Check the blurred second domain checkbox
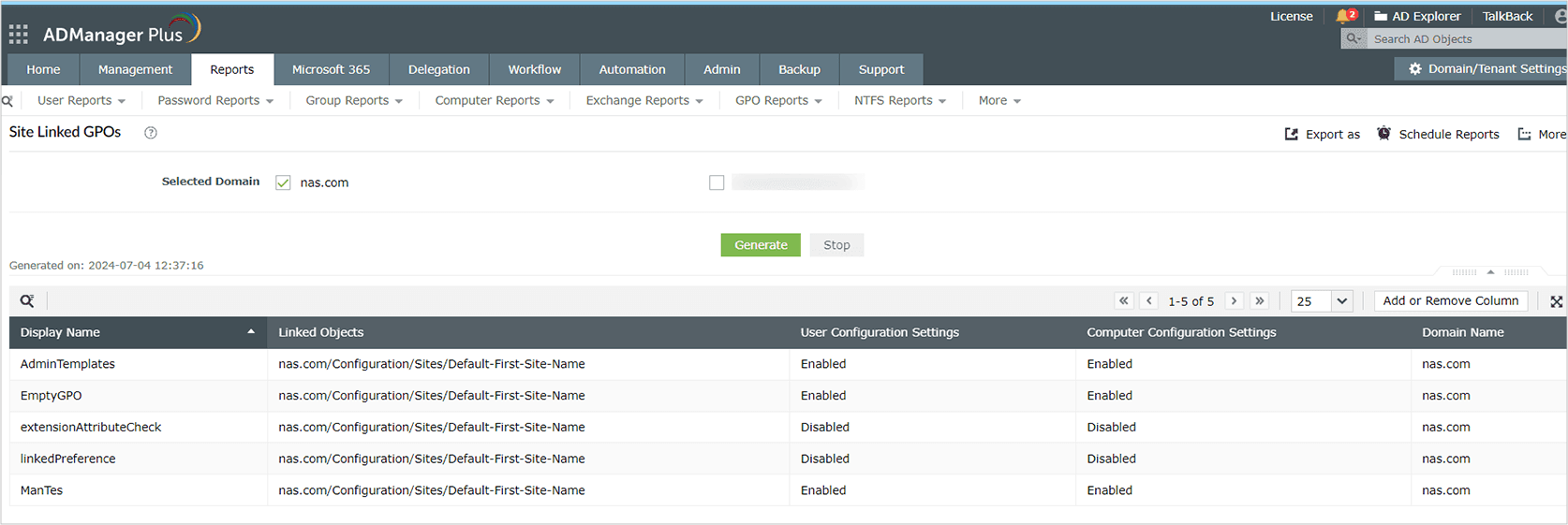The image size is (1568, 525). [x=717, y=182]
